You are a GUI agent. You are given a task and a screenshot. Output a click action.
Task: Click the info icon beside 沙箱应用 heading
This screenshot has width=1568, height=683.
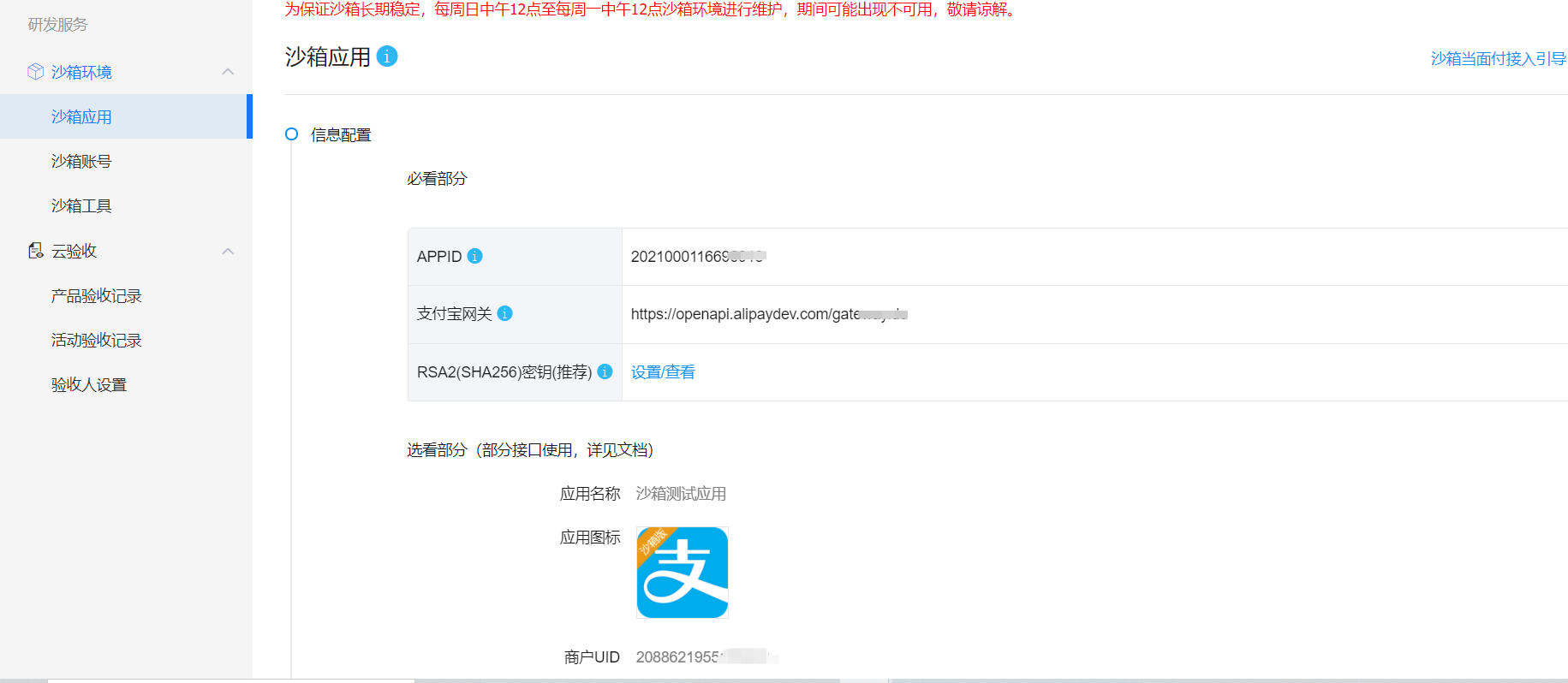pos(387,56)
